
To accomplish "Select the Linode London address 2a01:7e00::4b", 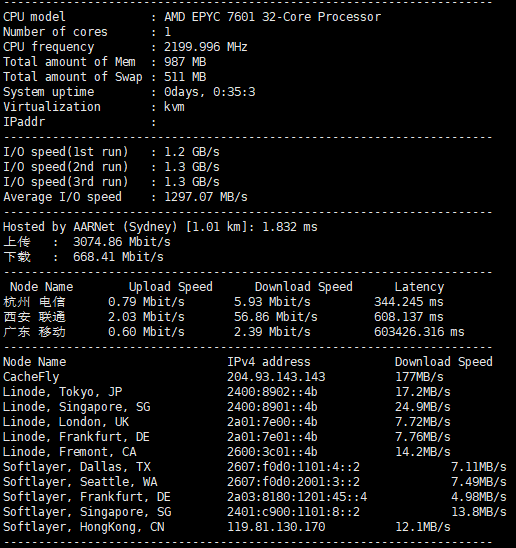I will coord(272,422).
